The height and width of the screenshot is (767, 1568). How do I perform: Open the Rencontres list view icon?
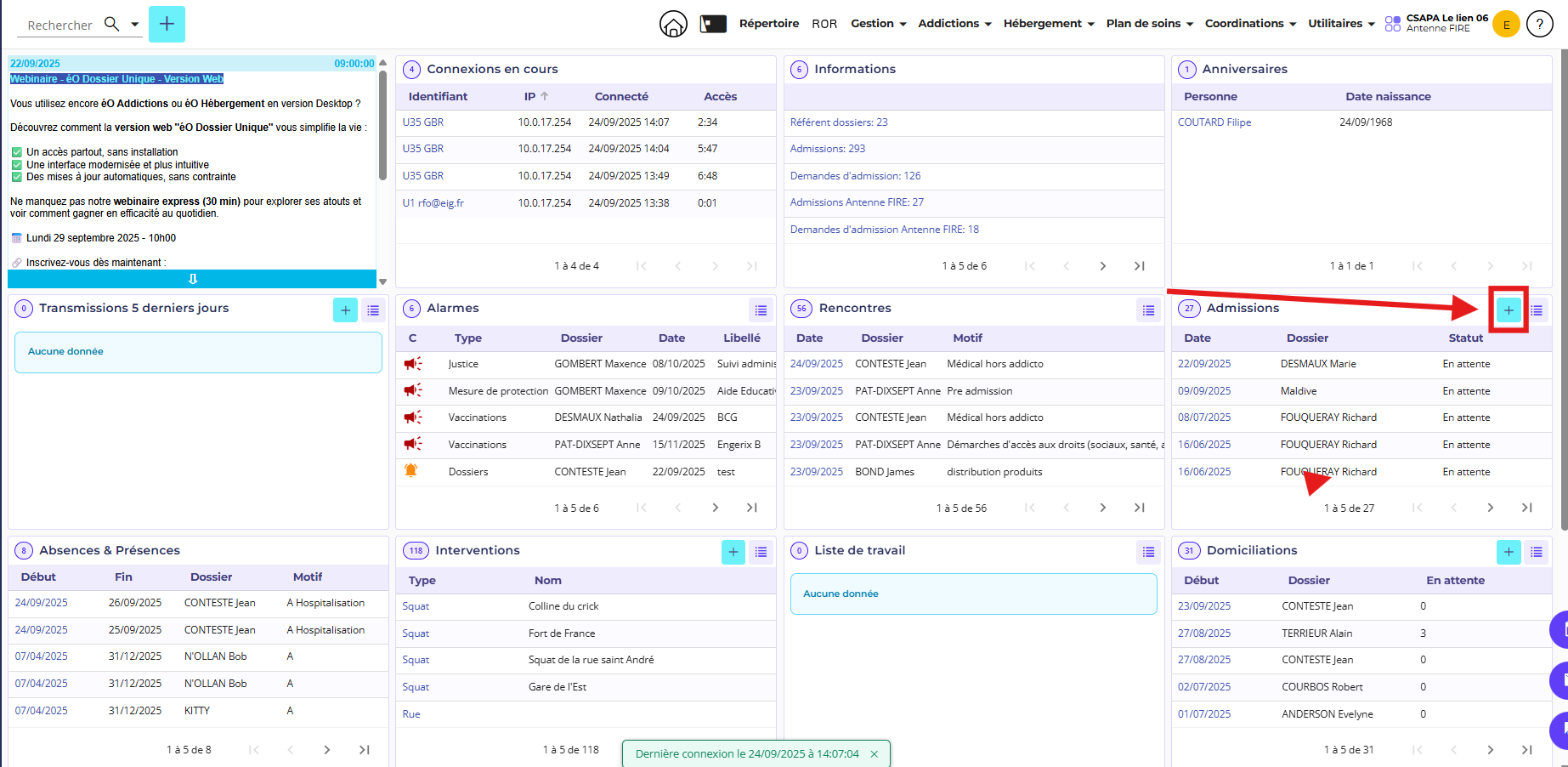[x=1148, y=310]
